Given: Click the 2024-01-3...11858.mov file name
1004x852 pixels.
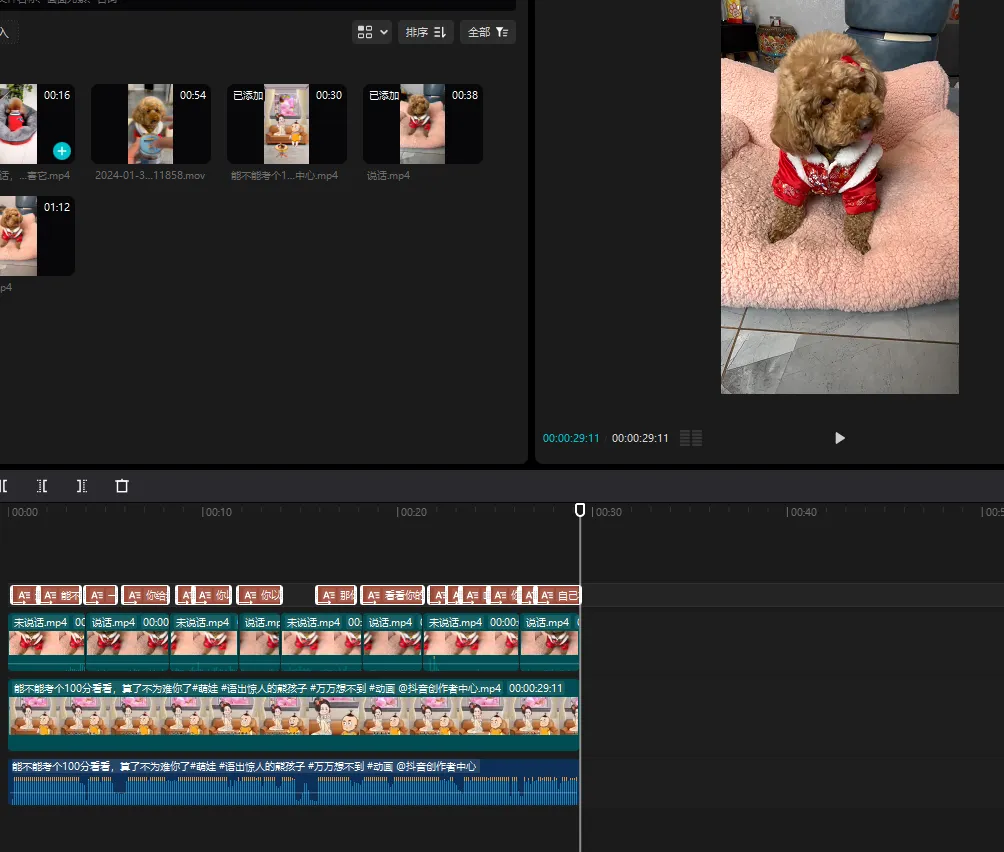Looking at the screenshot, I should click(150, 175).
